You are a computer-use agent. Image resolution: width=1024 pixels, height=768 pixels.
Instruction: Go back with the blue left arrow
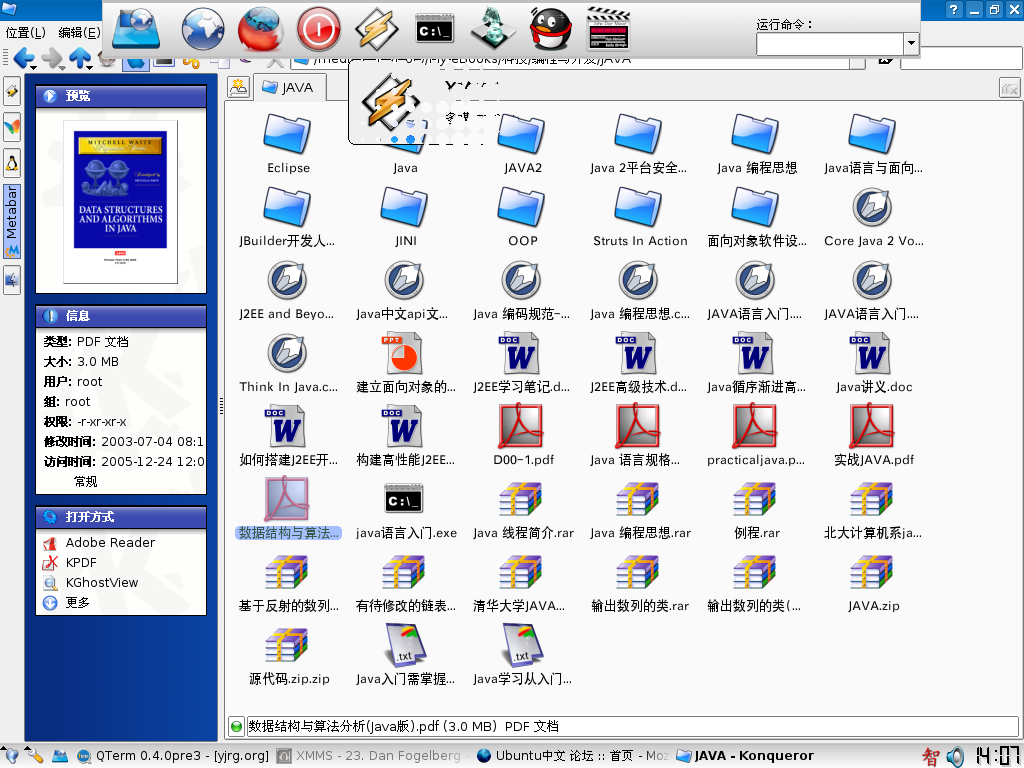click(x=22, y=58)
